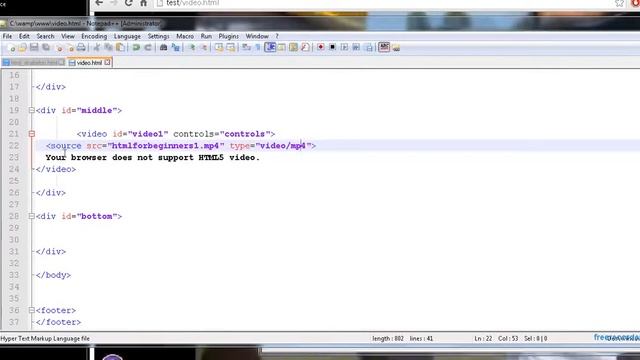Click "Hyper Text Markup Language file" status text
Image resolution: width=640 pixels, height=360 pixels.
coord(45,338)
